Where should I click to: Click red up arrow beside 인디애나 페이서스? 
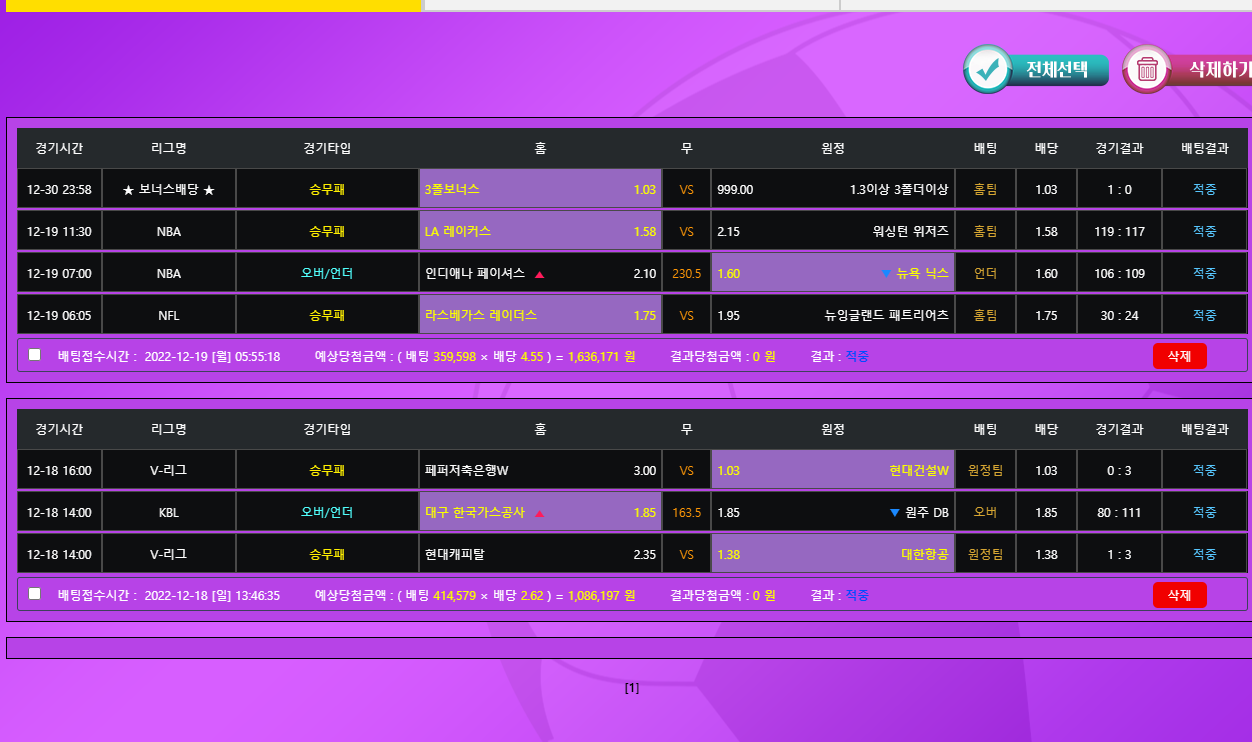pos(540,274)
